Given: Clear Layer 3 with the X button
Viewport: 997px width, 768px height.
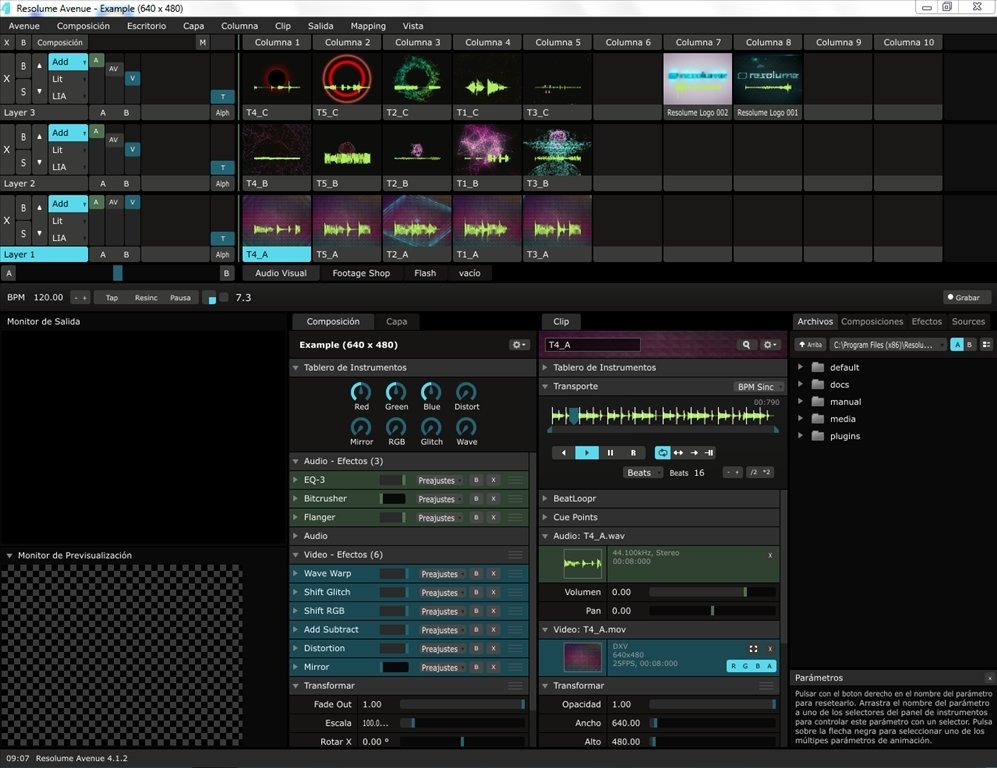Looking at the screenshot, I should point(7,79).
